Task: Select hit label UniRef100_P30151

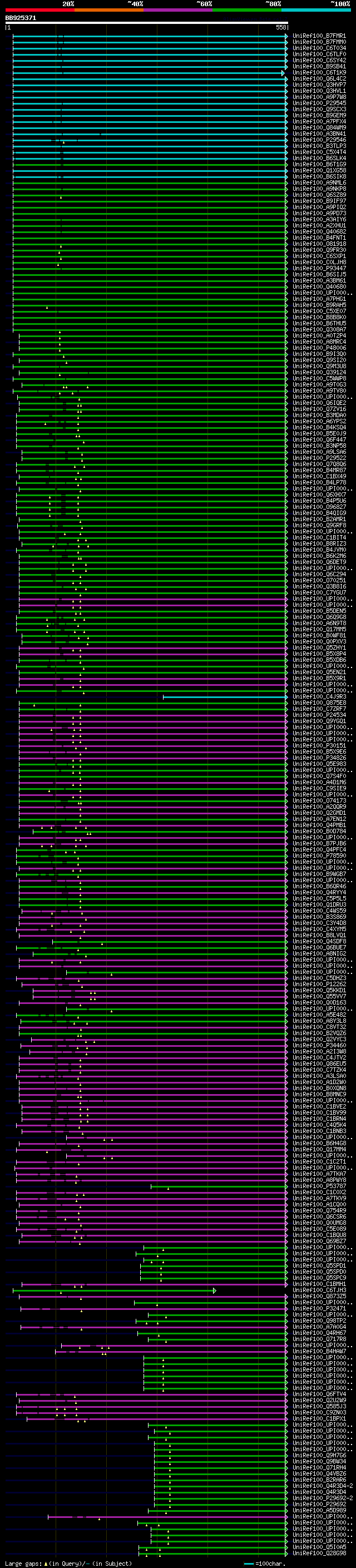Action: pos(319,746)
